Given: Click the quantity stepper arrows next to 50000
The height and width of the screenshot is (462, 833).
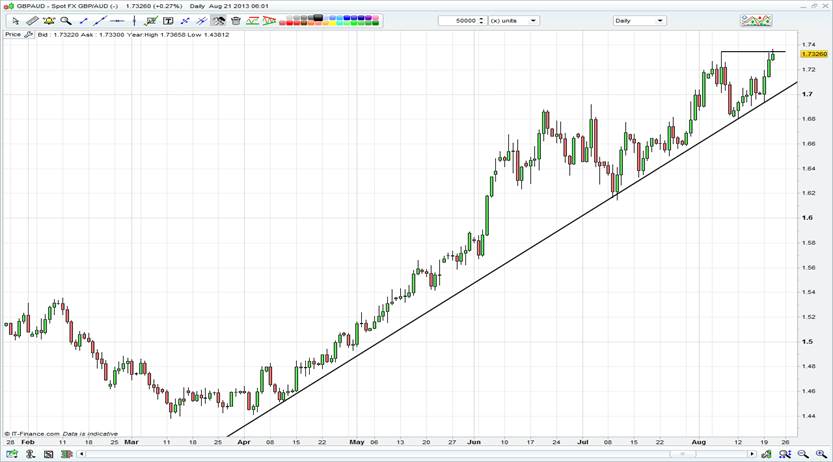Looking at the screenshot, I should pos(482,20).
